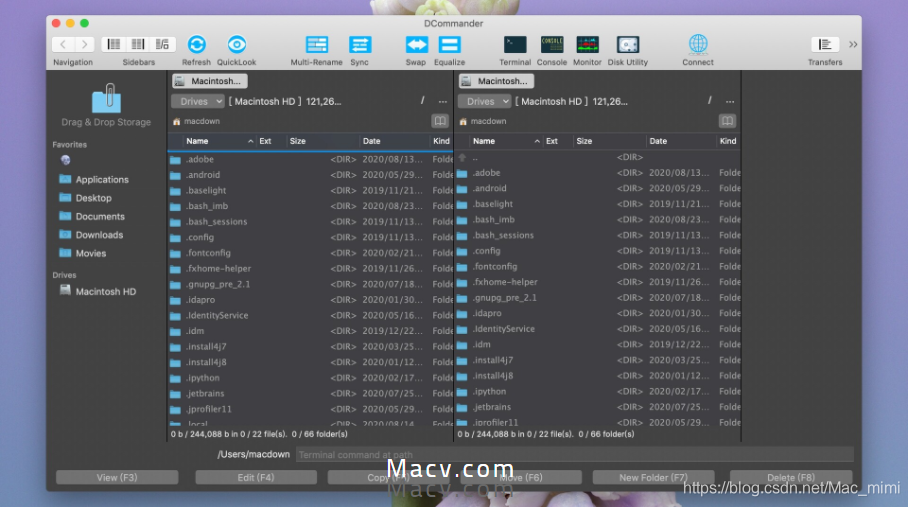The width and height of the screenshot is (910, 507).
Task: Select the right panel Macintosh tab
Action: pyautogui.click(x=496, y=81)
